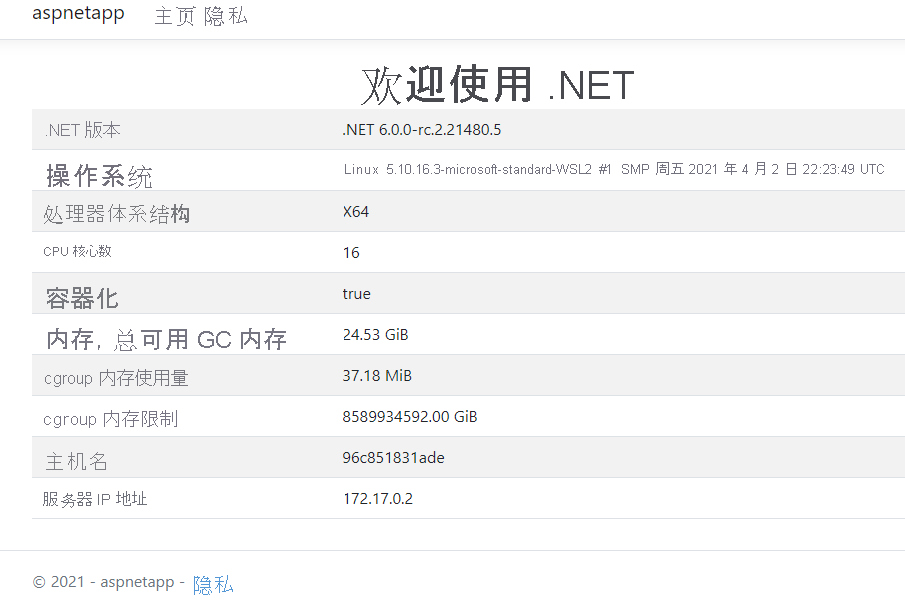The height and width of the screenshot is (601, 905).
Task: Select the 容器化 label
Action: [82, 298]
